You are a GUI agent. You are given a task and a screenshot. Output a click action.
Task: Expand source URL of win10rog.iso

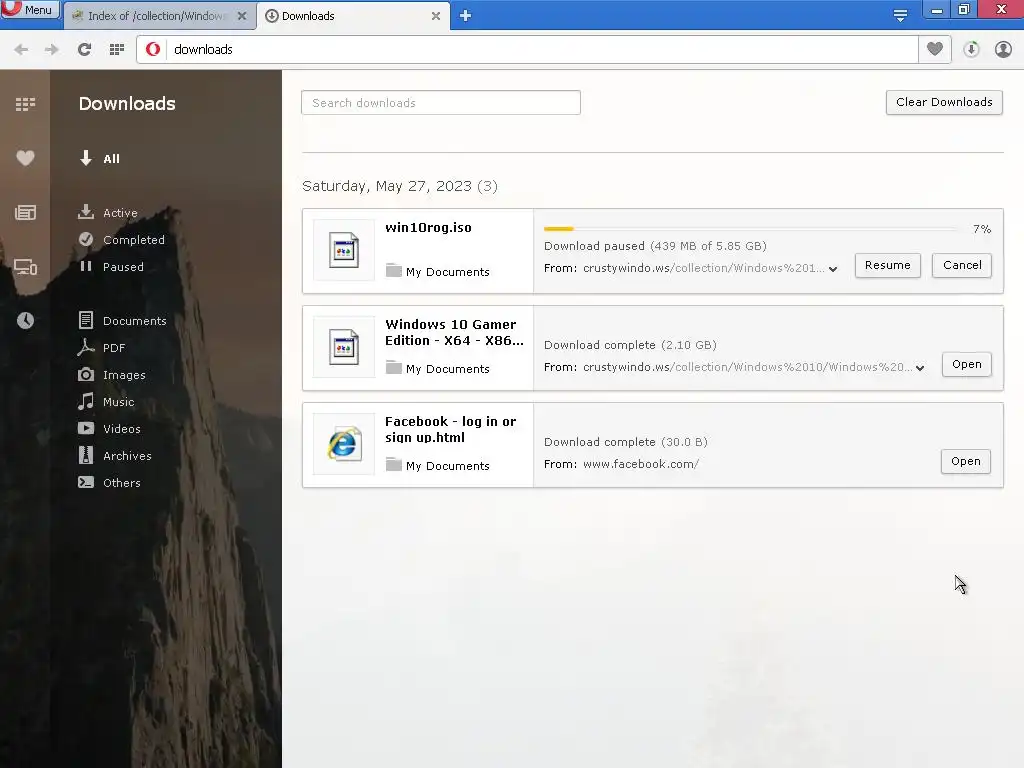click(x=833, y=269)
